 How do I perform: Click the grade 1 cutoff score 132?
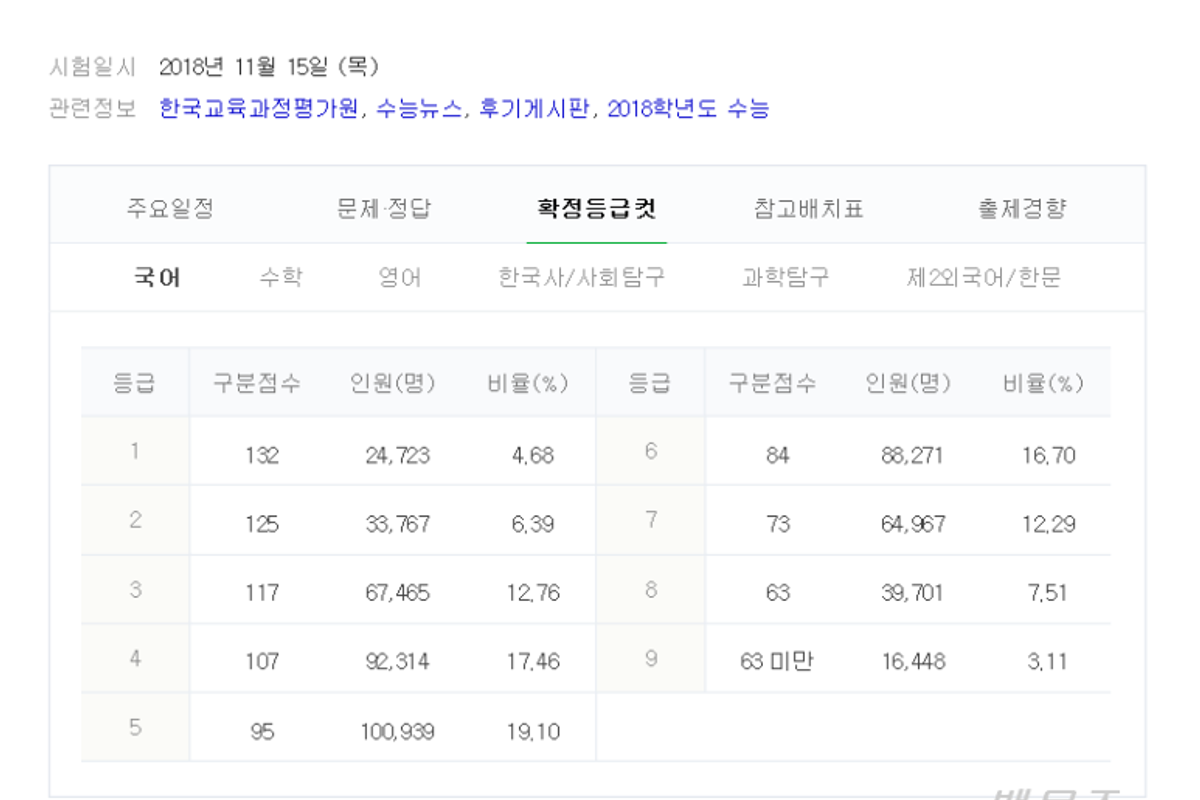pyautogui.click(x=262, y=456)
